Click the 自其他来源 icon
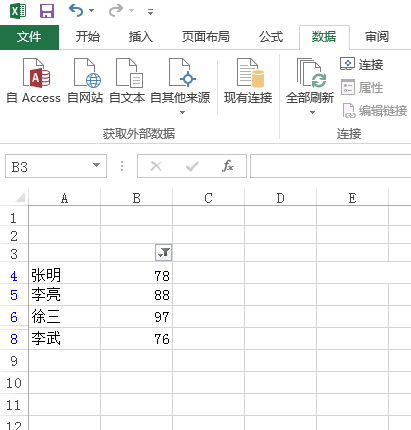Screen dimensions: 411x430 182,73
